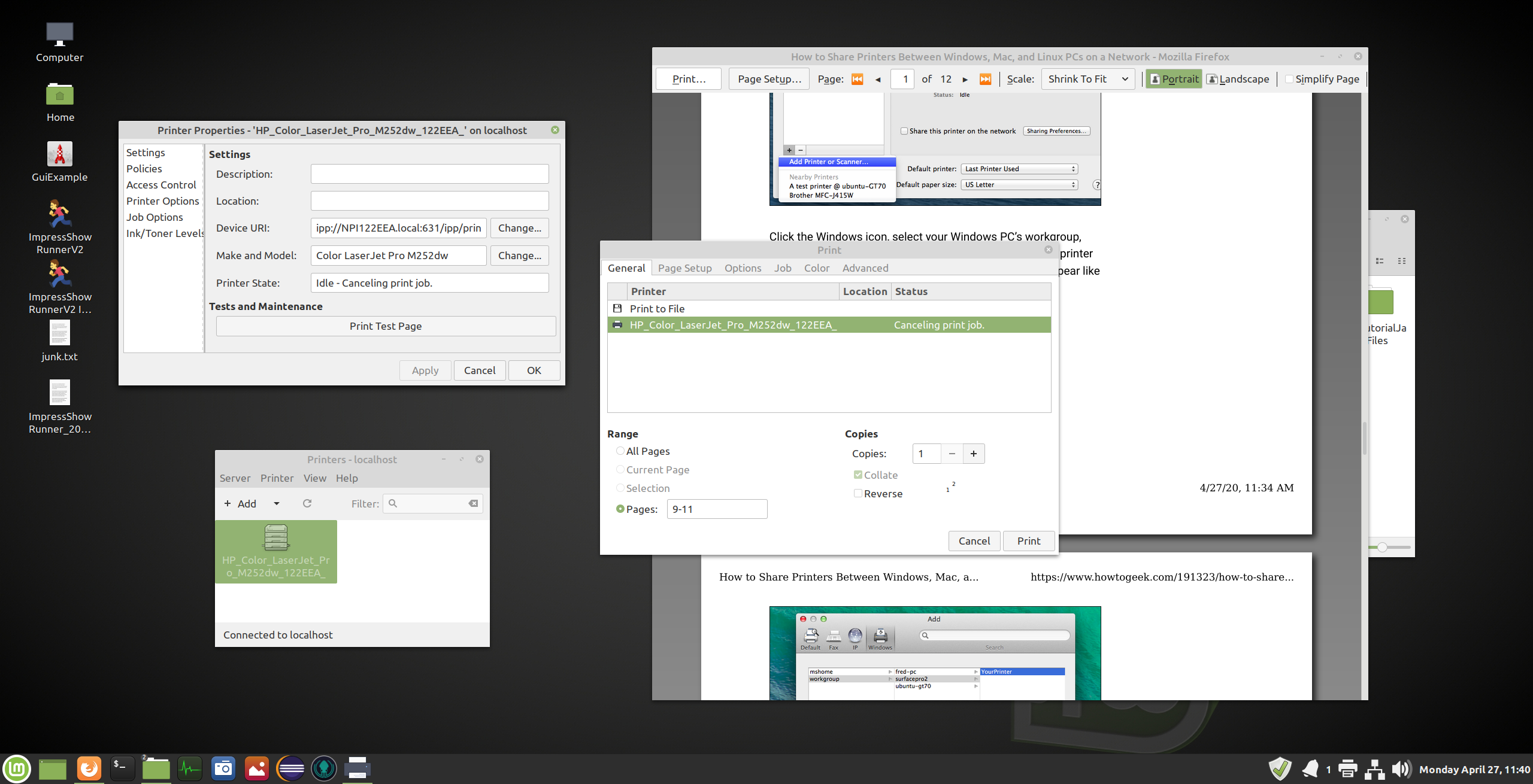Go to first page in print preview
Viewport: 1533px width, 784px height.
(857, 79)
